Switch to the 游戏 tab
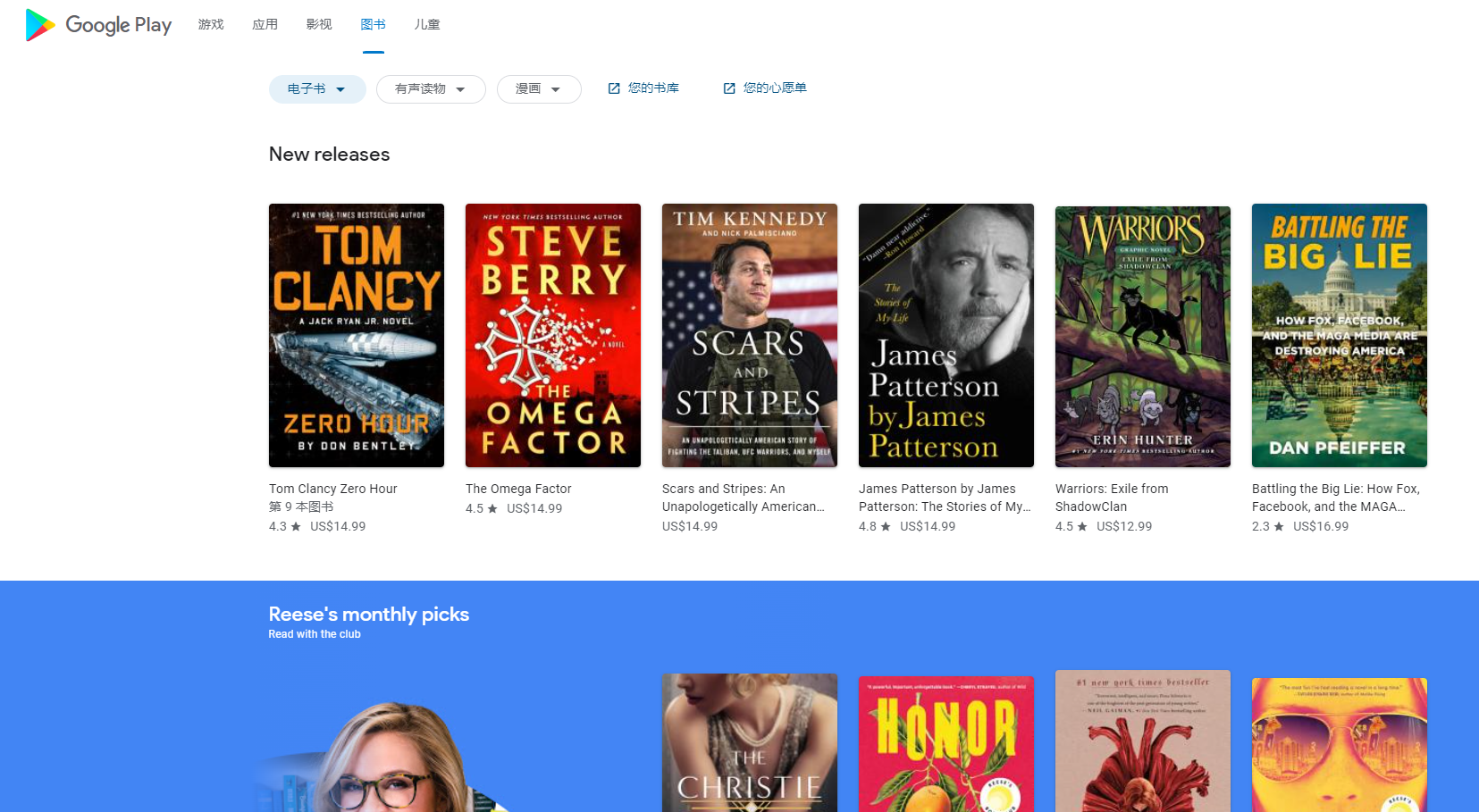Image resolution: width=1479 pixels, height=812 pixels. coord(211,25)
